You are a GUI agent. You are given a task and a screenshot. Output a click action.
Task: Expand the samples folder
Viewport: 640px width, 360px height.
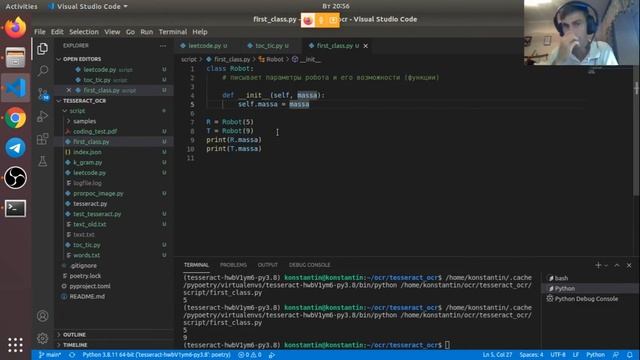[x=84, y=121]
